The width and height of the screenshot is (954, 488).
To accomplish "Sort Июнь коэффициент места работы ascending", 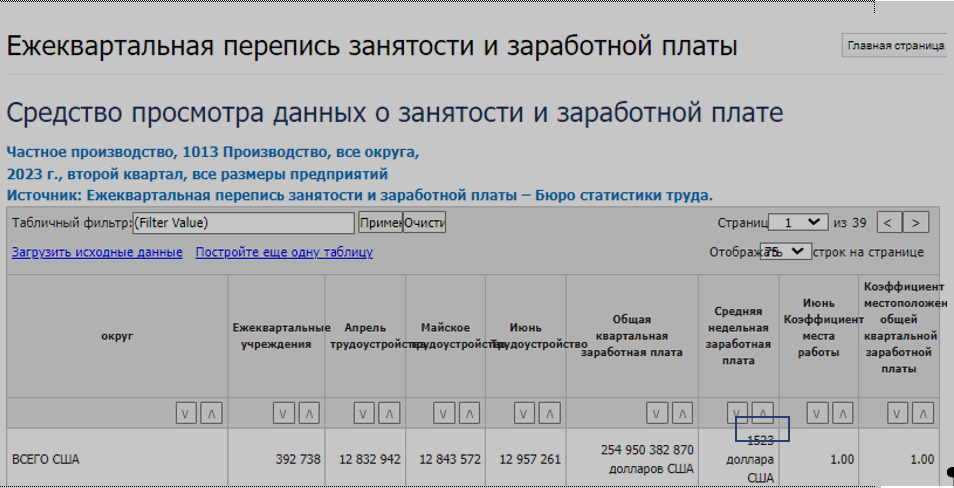I will coord(841,412).
